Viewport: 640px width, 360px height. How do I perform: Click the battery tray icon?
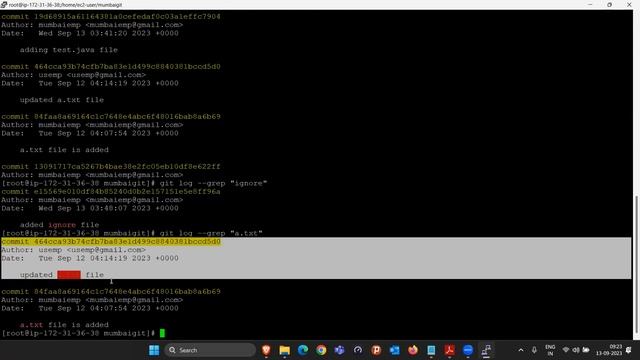coord(586,350)
